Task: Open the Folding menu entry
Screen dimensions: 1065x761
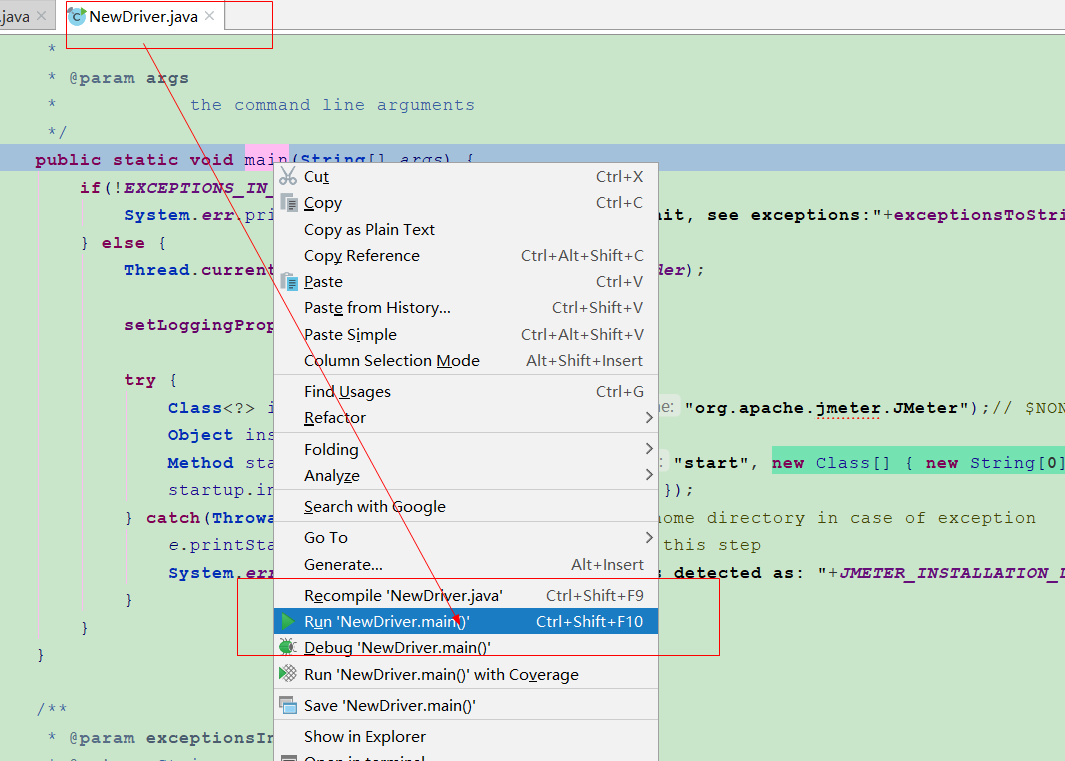Action: (466, 449)
